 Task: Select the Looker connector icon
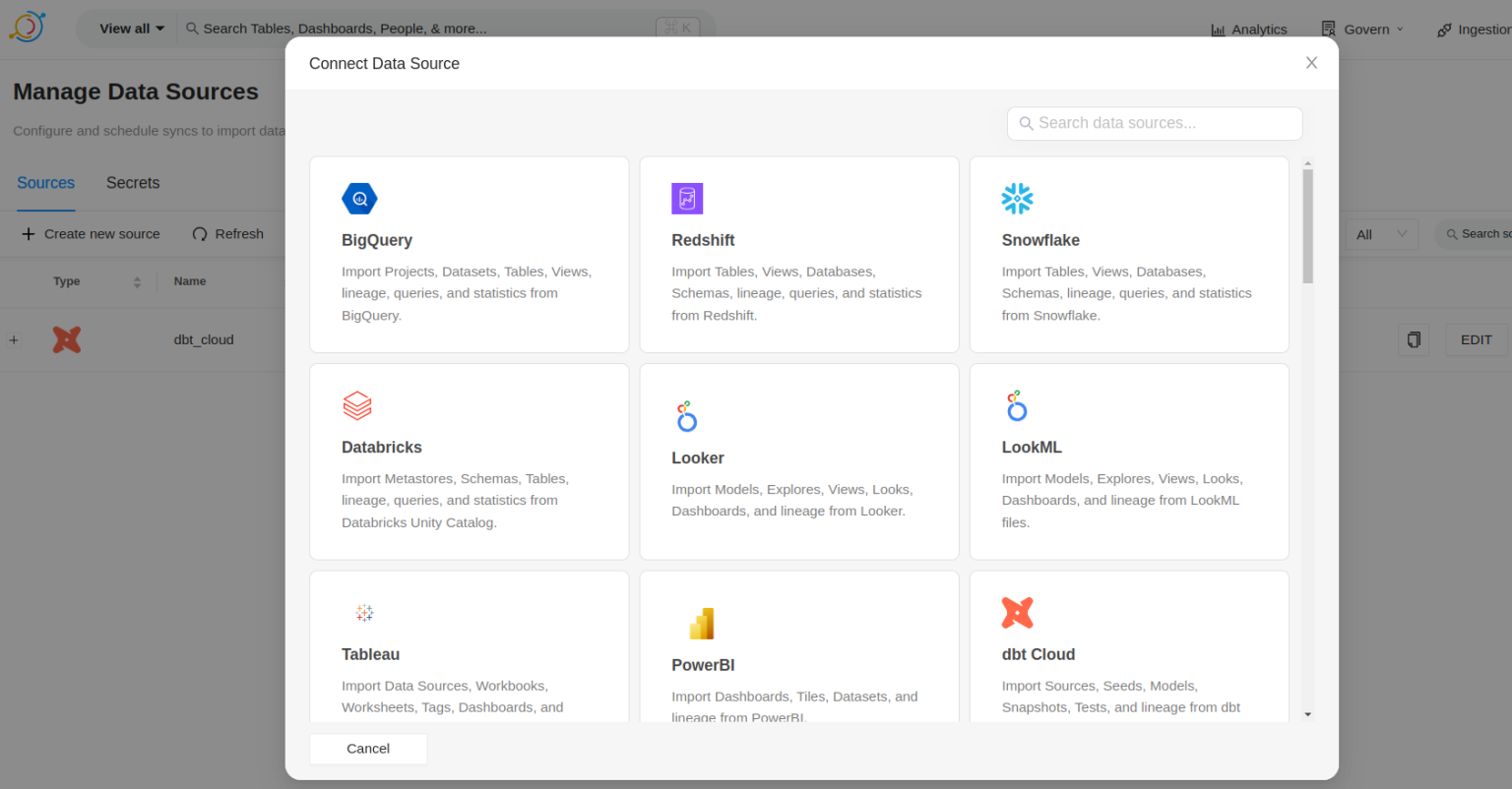point(687,415)
